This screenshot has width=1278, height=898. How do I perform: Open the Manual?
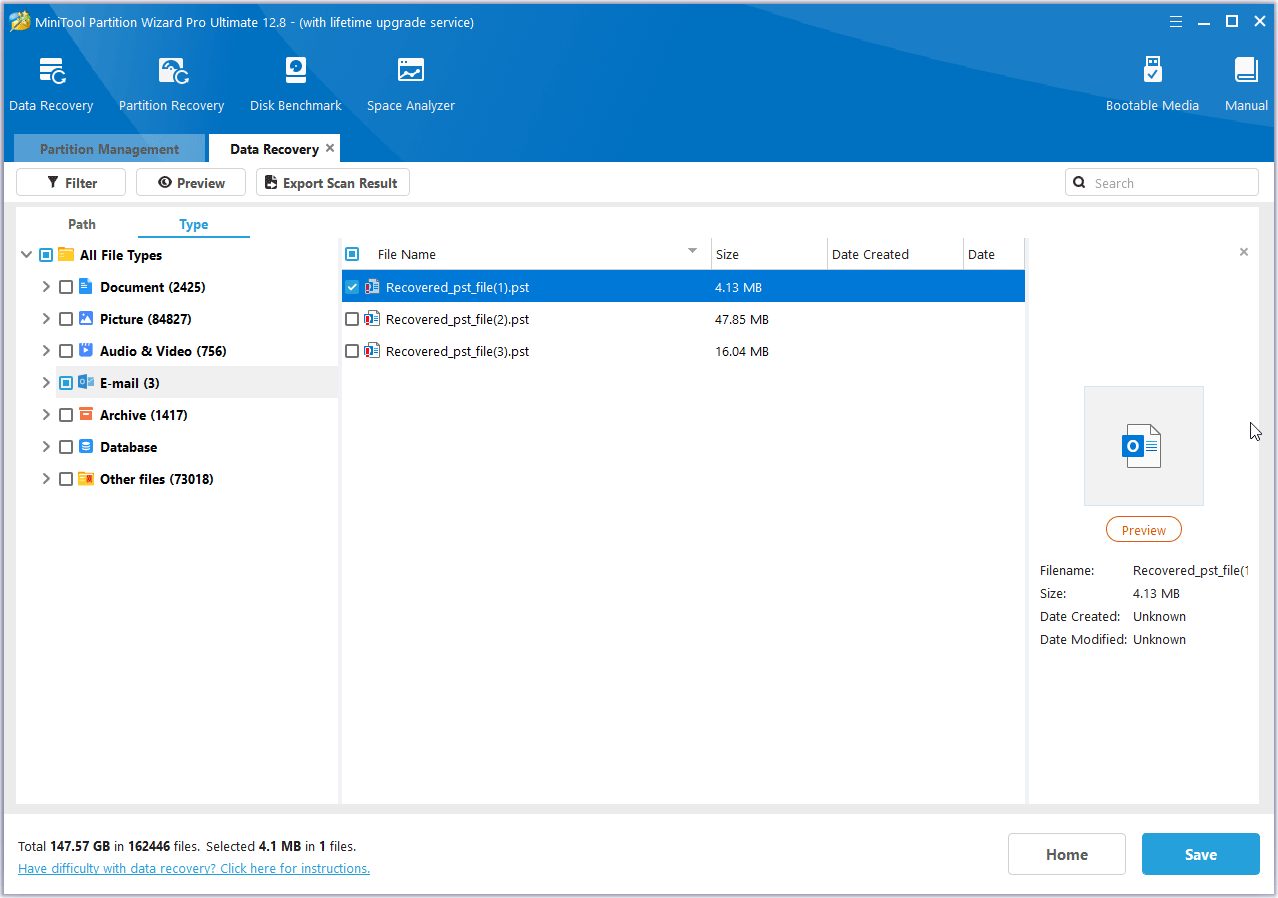1246,82
